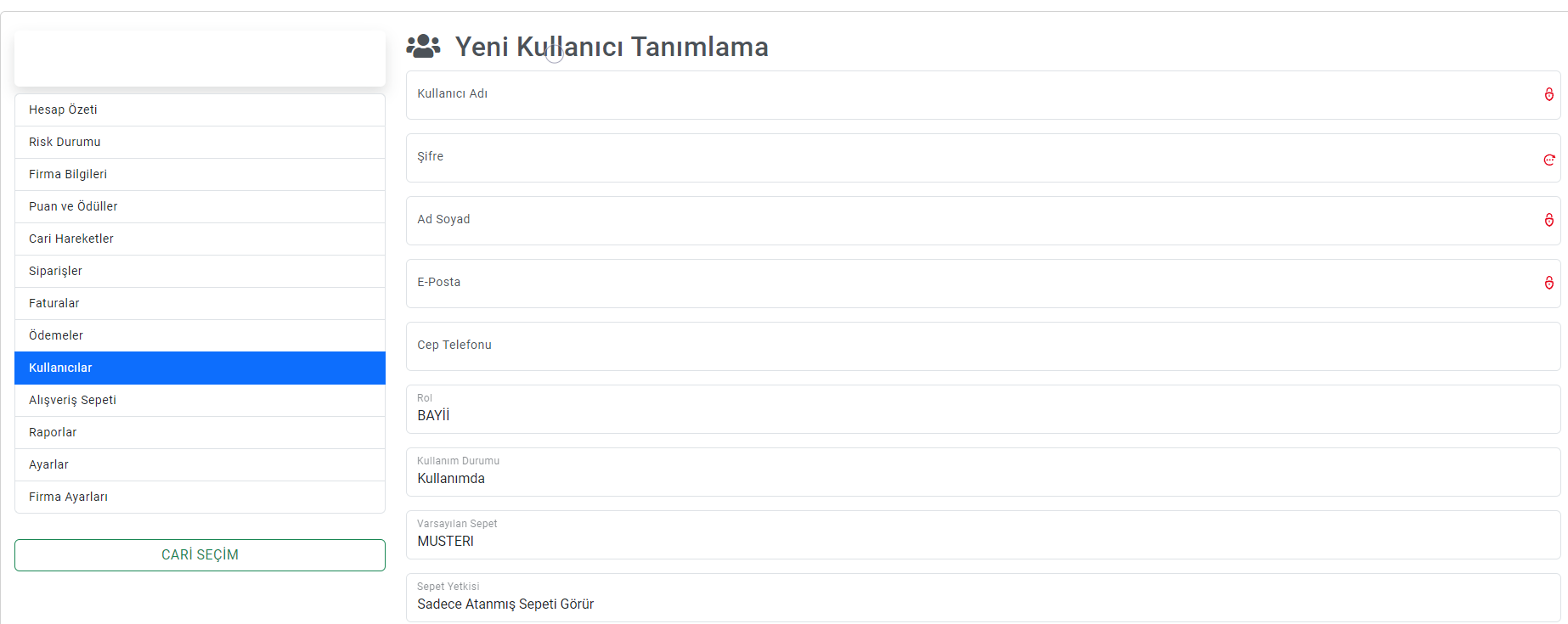Screen dimensions: 1568x624
Task: Select the highlighted Kullanıcılar menu item
Action: 200,368
